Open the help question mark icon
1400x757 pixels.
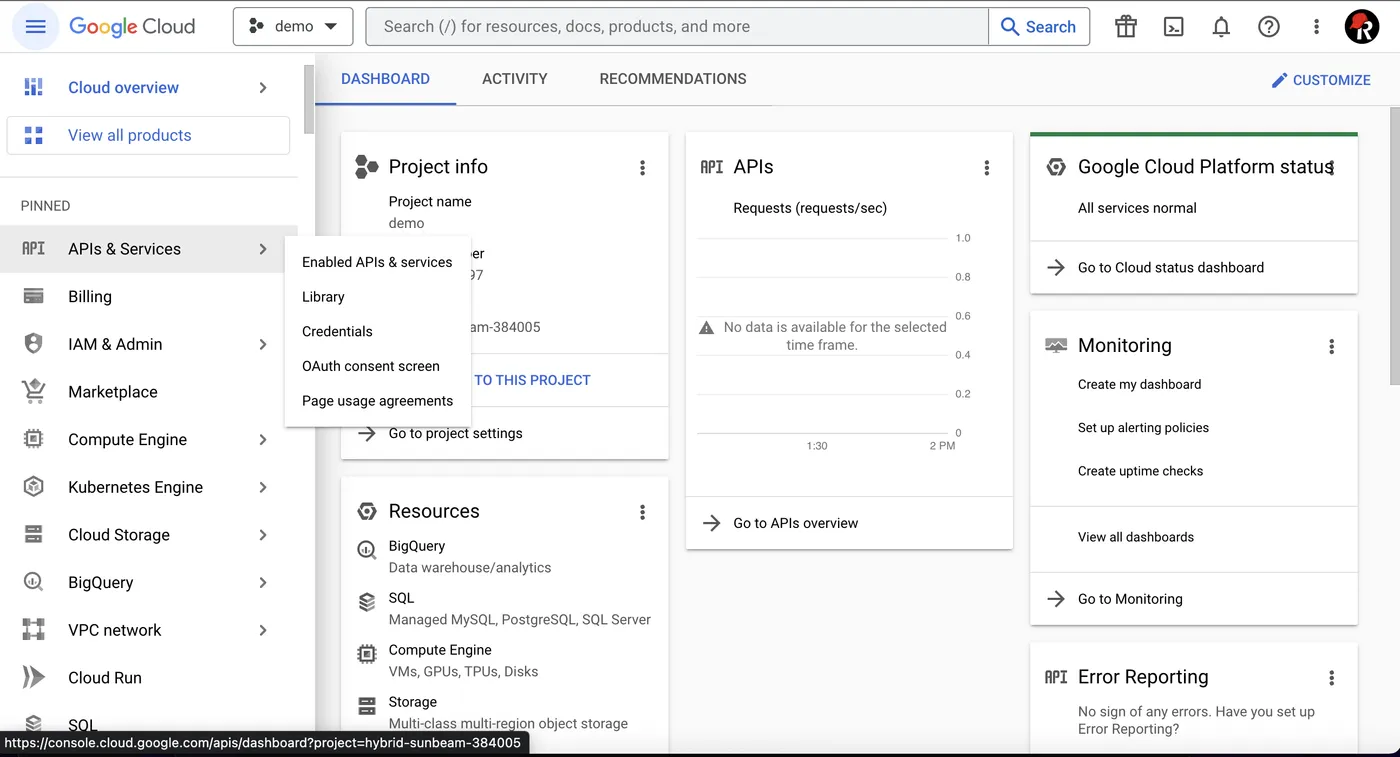[1269, 27]
